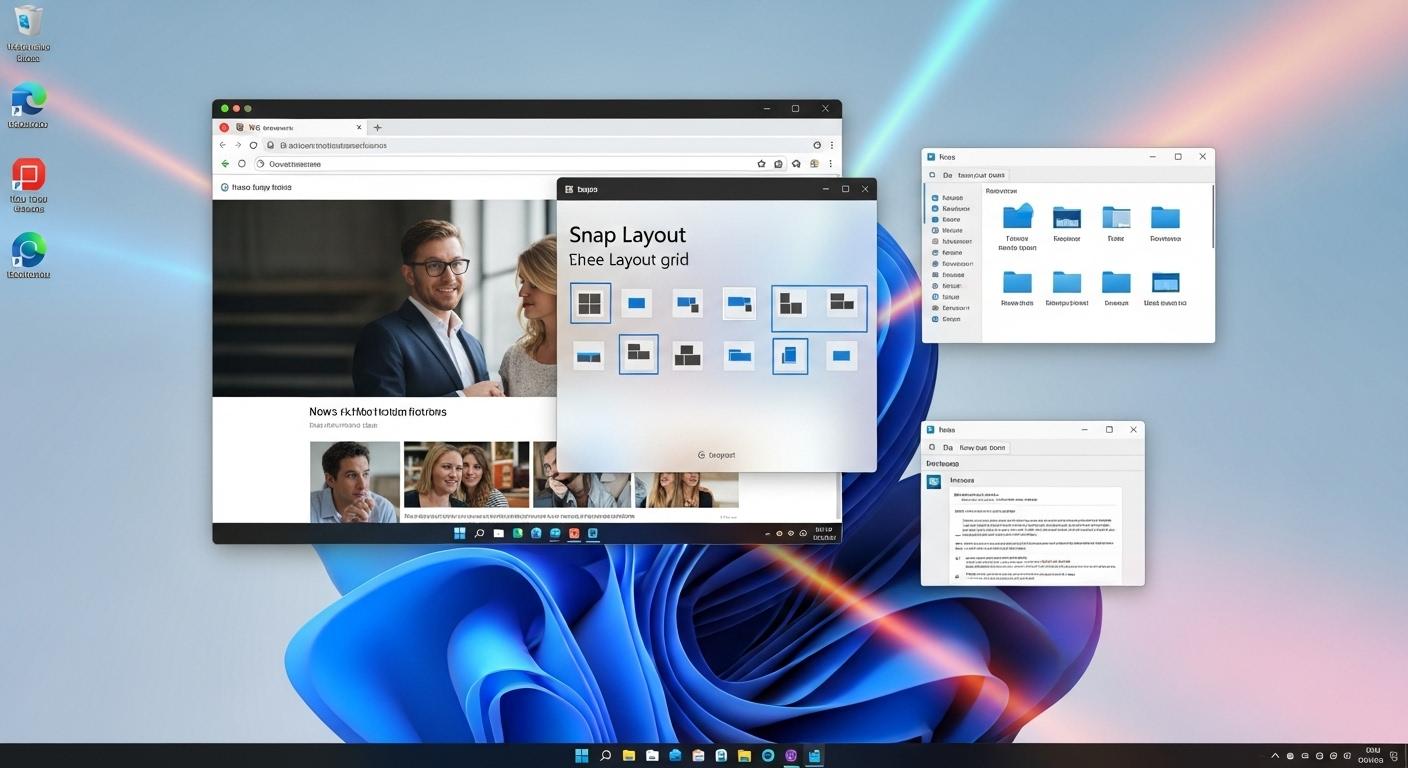Click the Search icon on the taskbar

coord(605,755)
